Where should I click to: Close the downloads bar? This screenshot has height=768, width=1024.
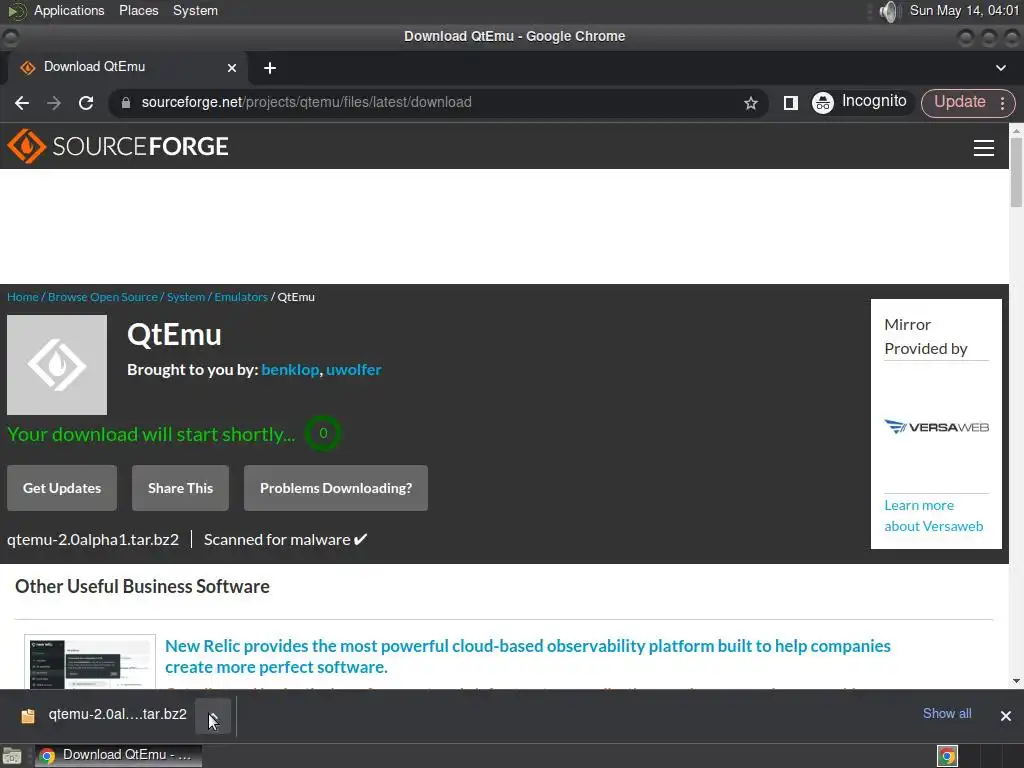click(1005, 715)
